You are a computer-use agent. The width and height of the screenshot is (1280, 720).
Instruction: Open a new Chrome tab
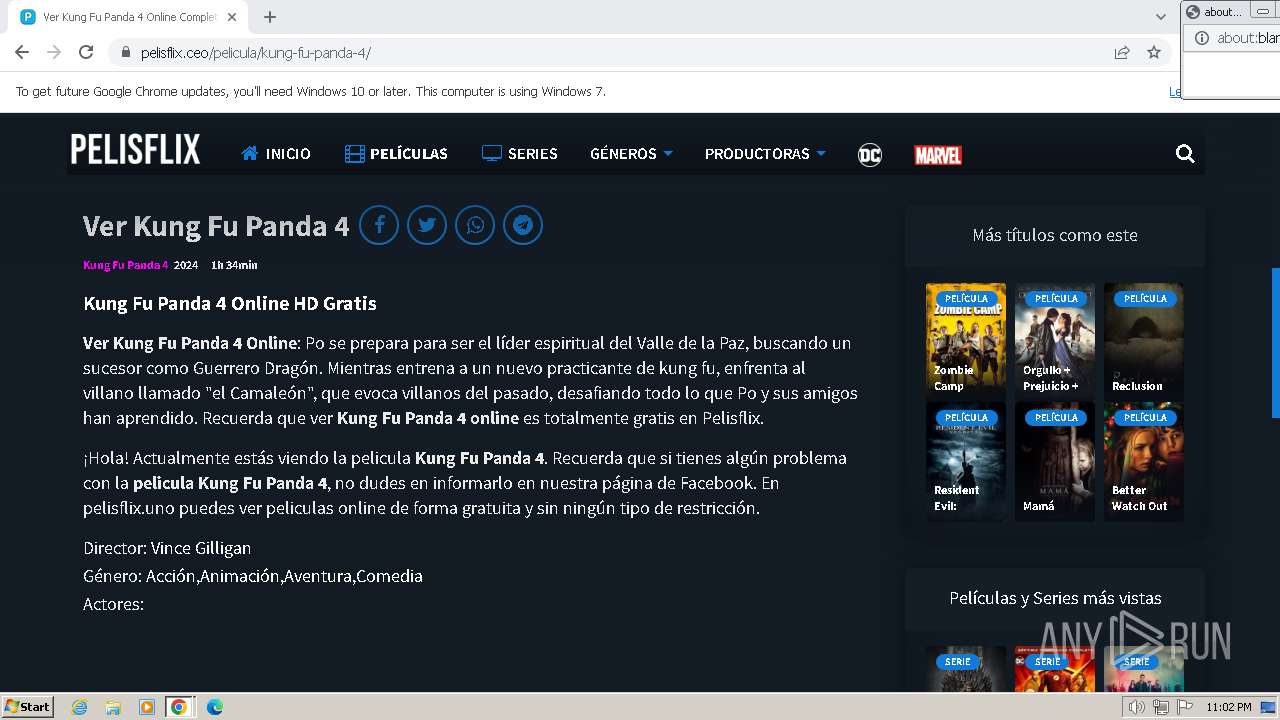pyautogui.click(x=270, y=17)
